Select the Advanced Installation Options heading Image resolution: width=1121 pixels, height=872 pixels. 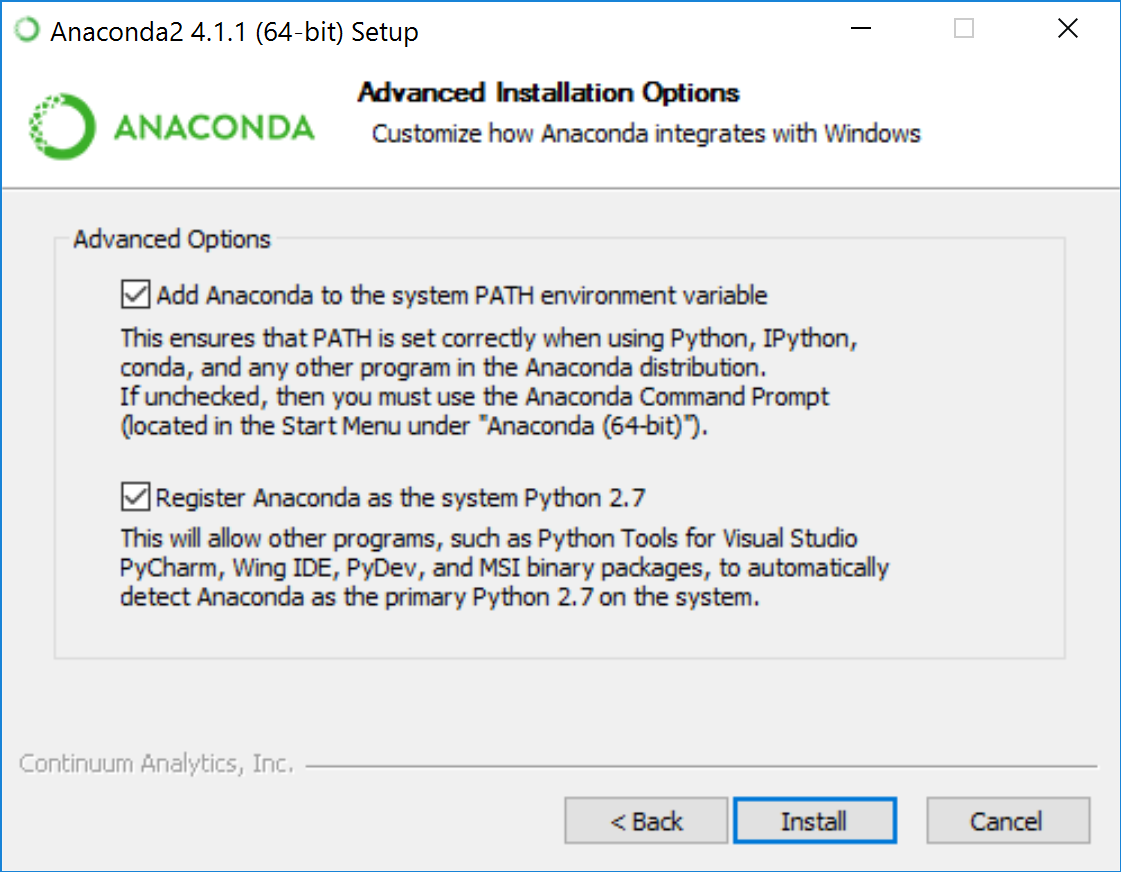548,92
